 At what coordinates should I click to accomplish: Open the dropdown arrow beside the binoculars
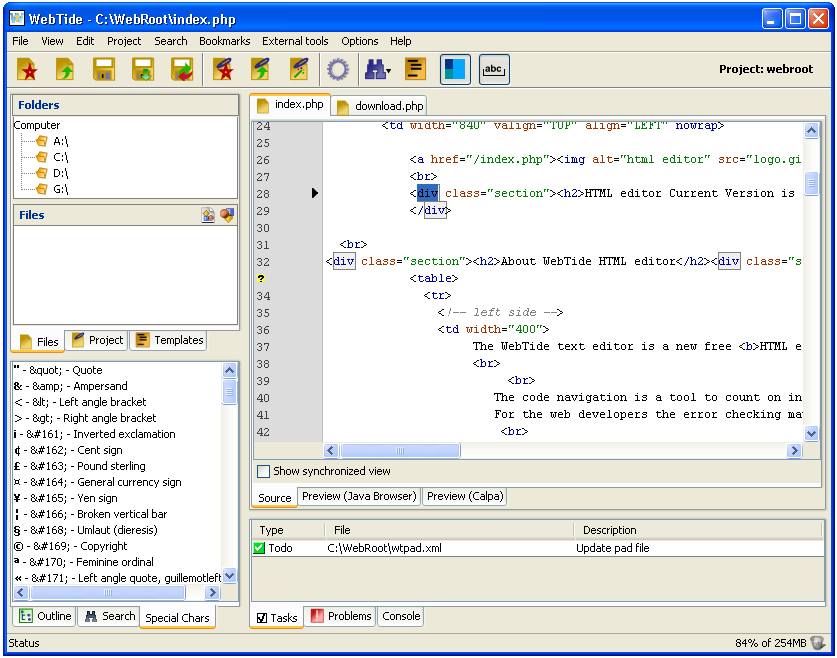[389, 71]
